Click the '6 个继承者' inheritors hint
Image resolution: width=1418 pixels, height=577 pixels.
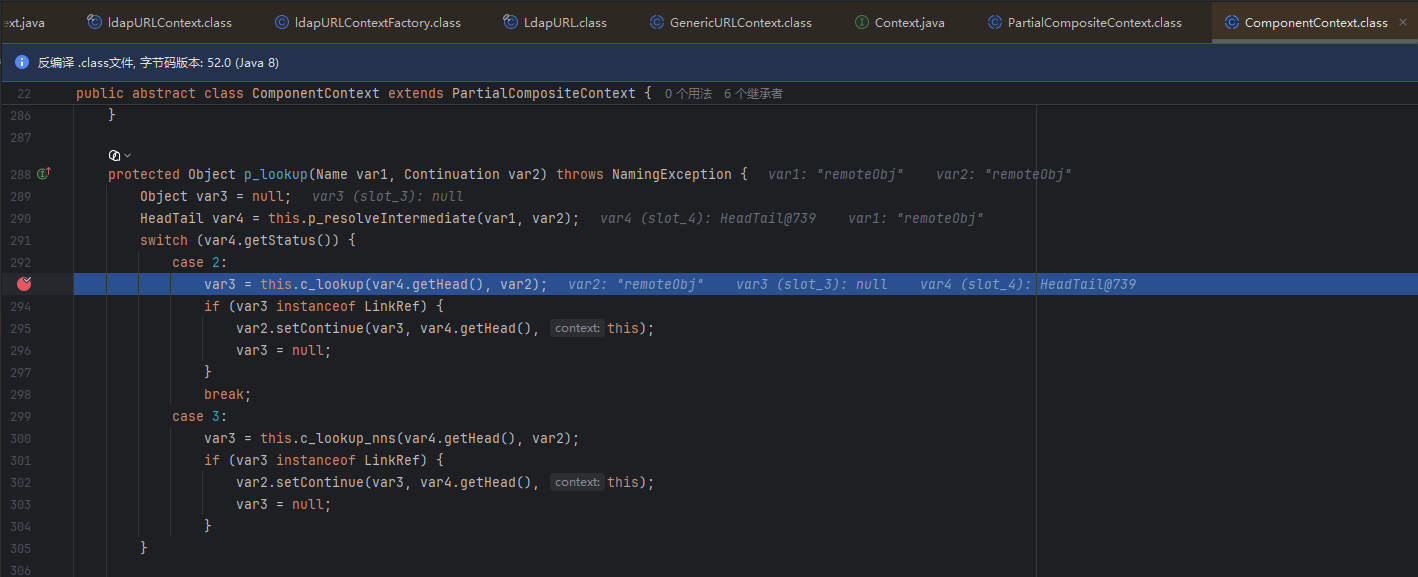click(x=753, y=94)
